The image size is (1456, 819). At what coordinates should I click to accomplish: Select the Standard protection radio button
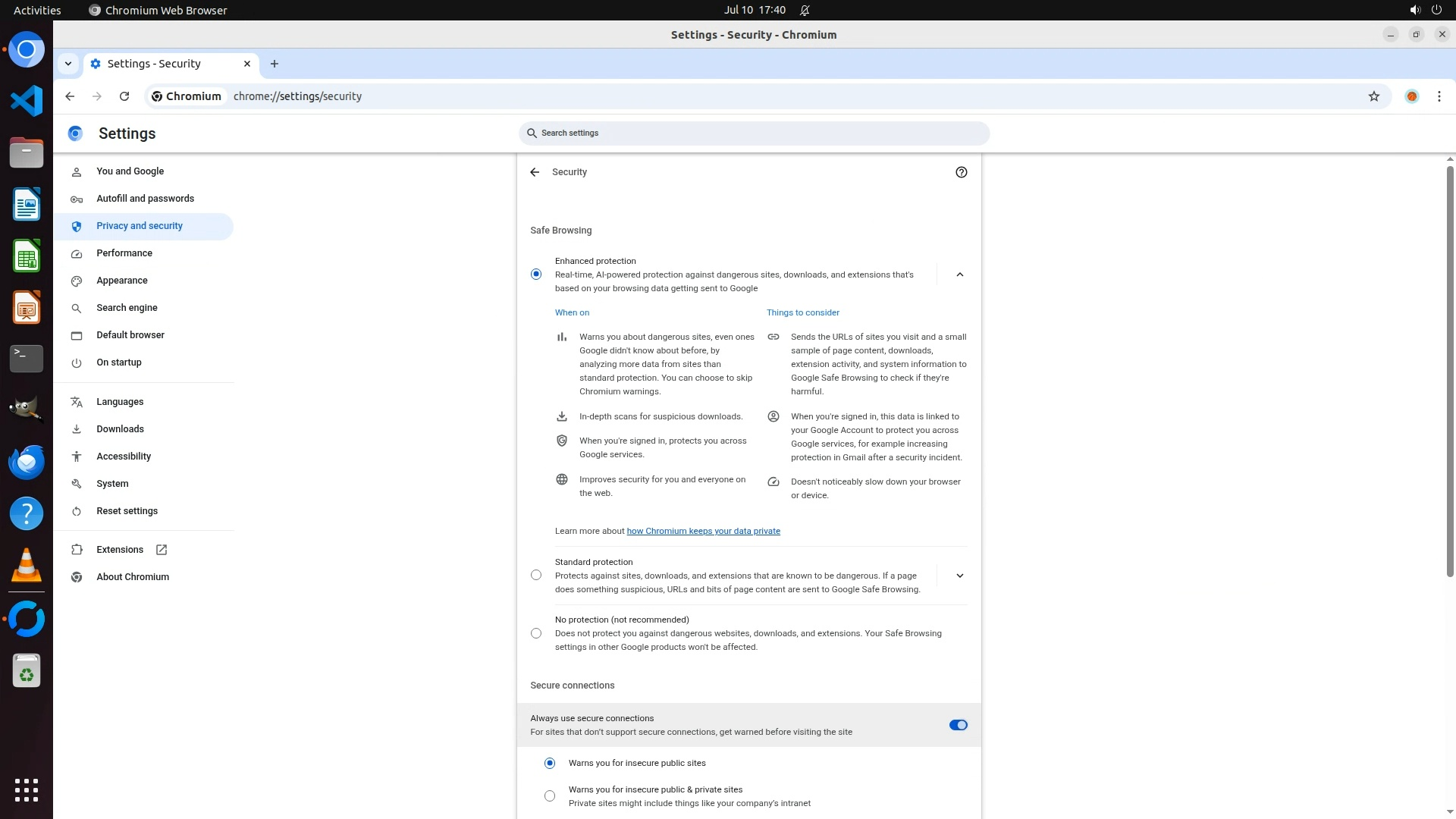pos(536,576)
